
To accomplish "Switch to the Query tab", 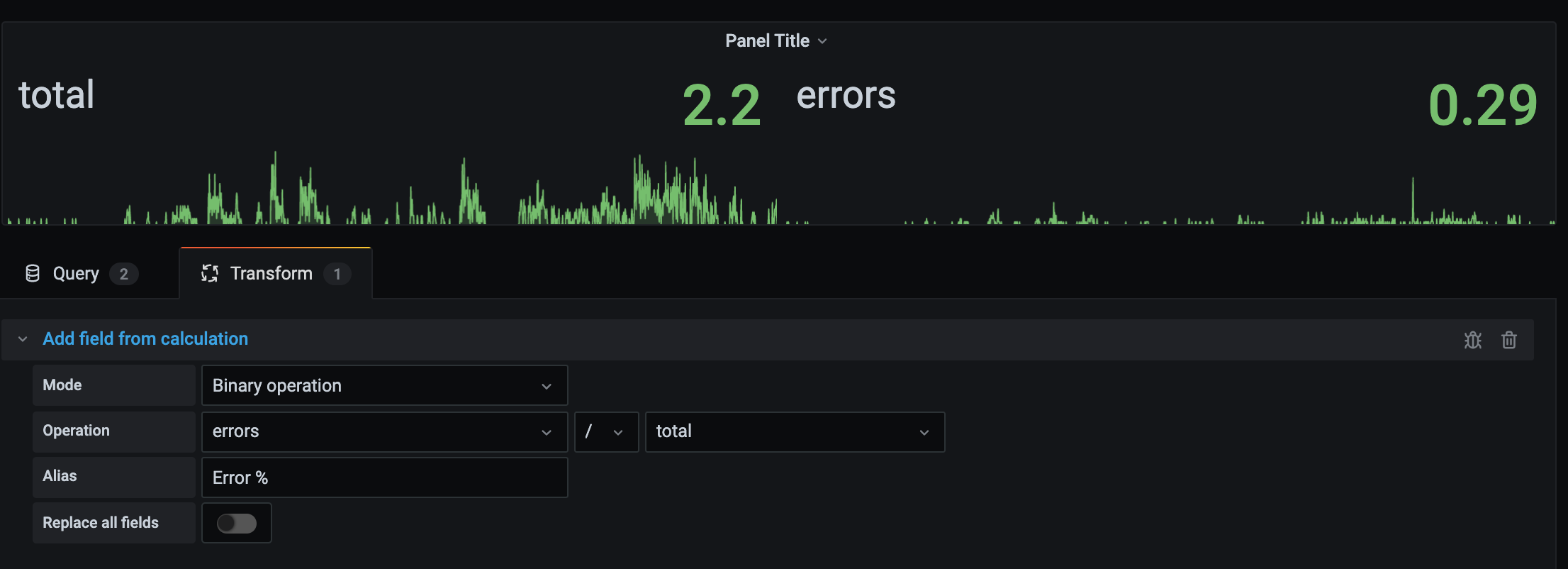I will coord(82,273).
